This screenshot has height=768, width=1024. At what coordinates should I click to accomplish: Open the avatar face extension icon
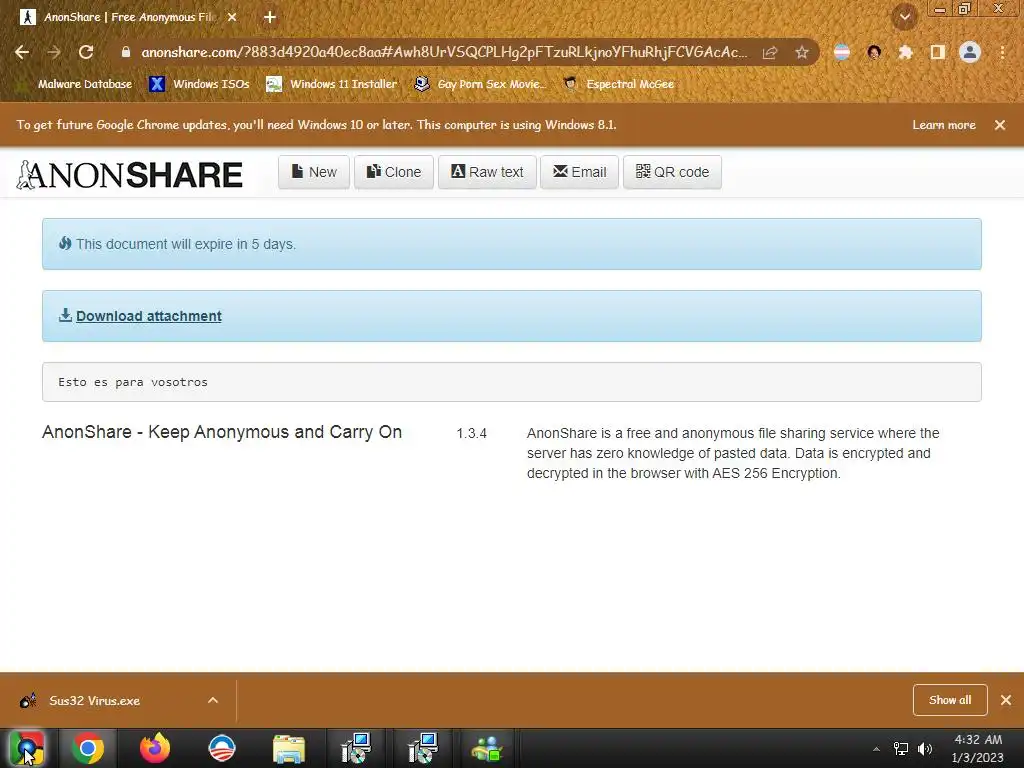[874, 52]
